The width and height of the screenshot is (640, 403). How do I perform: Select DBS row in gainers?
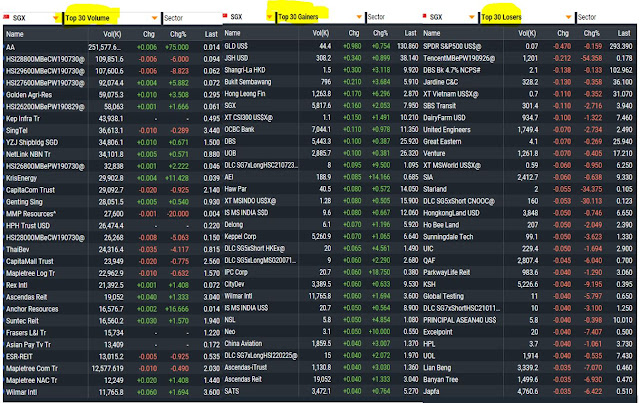pyautogui.click(x=322, y=141)
